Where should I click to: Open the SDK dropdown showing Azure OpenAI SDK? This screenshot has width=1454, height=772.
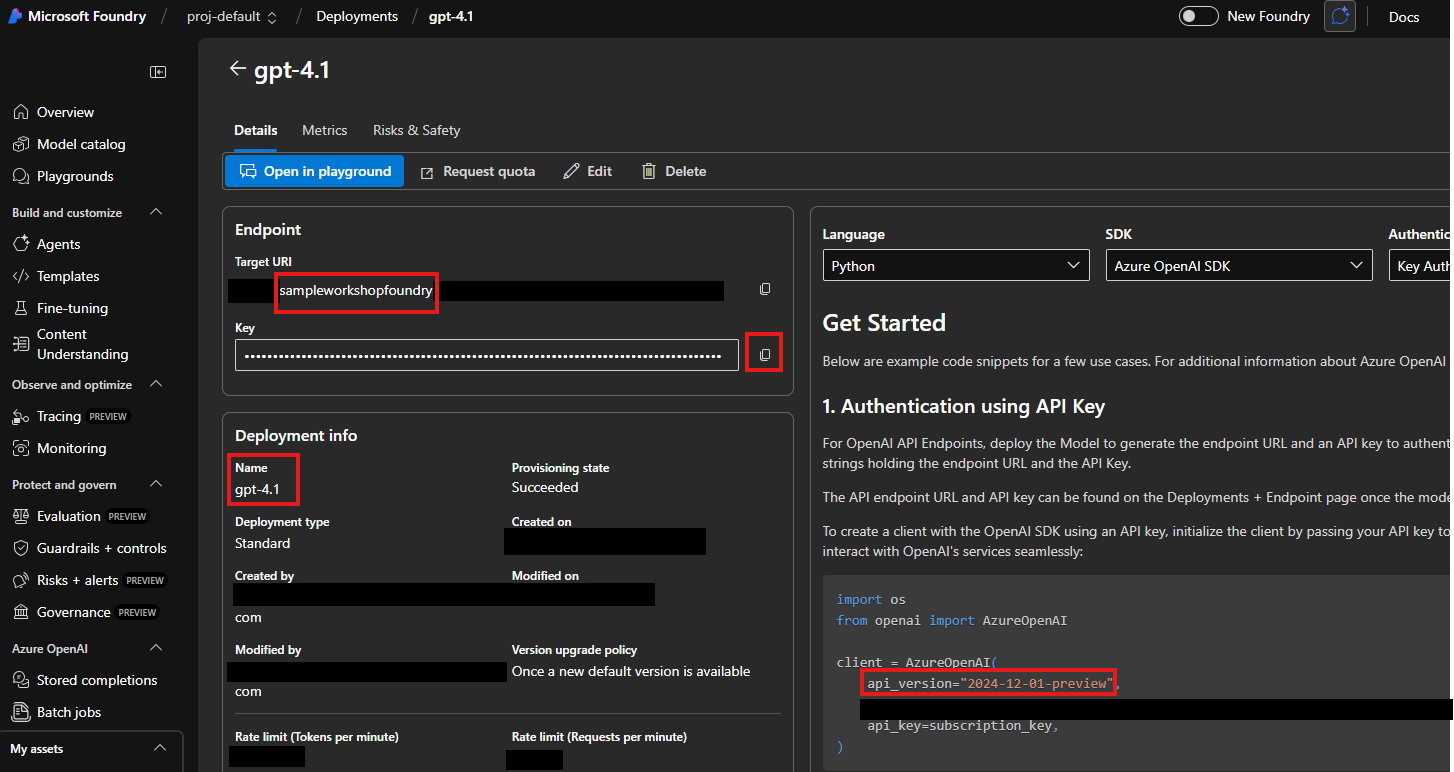pyautogui.click(x=1239, y=266)
